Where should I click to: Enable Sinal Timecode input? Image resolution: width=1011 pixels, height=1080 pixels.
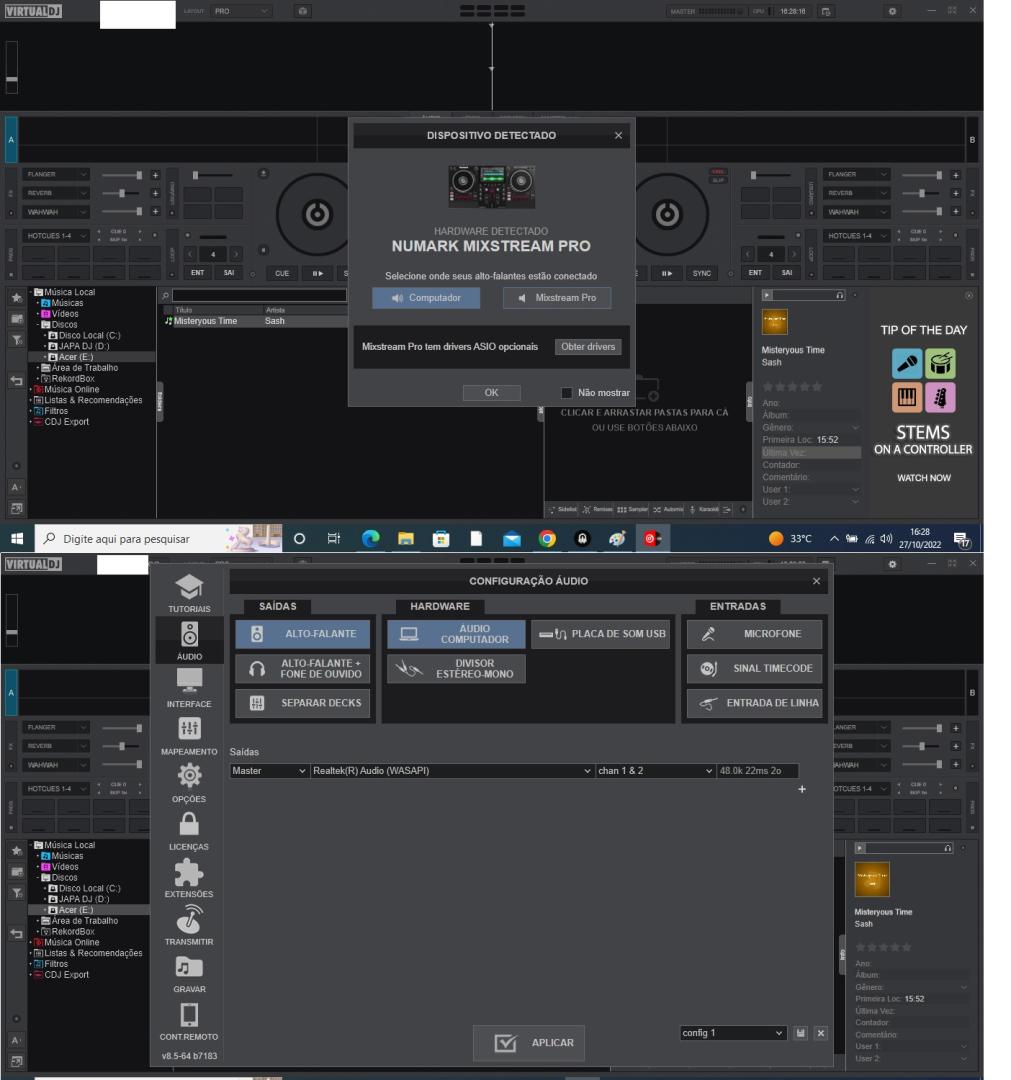754,668
